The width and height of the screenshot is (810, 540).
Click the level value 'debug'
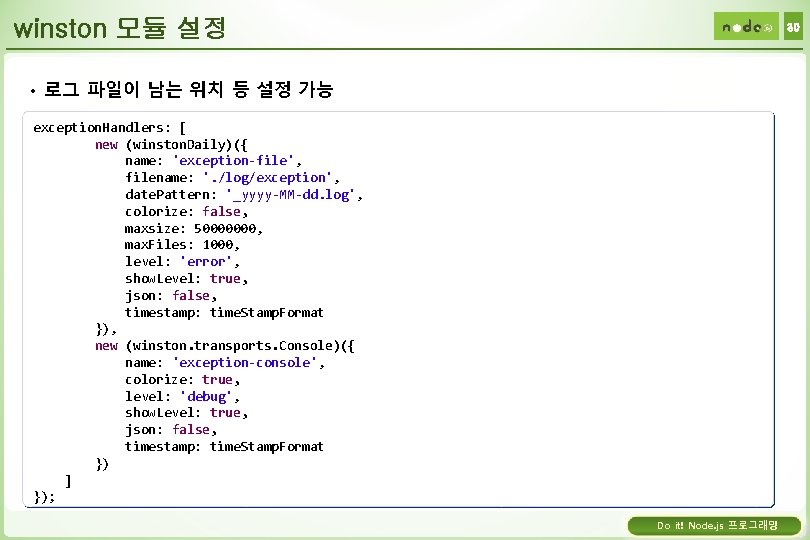(x=206, y=396)
